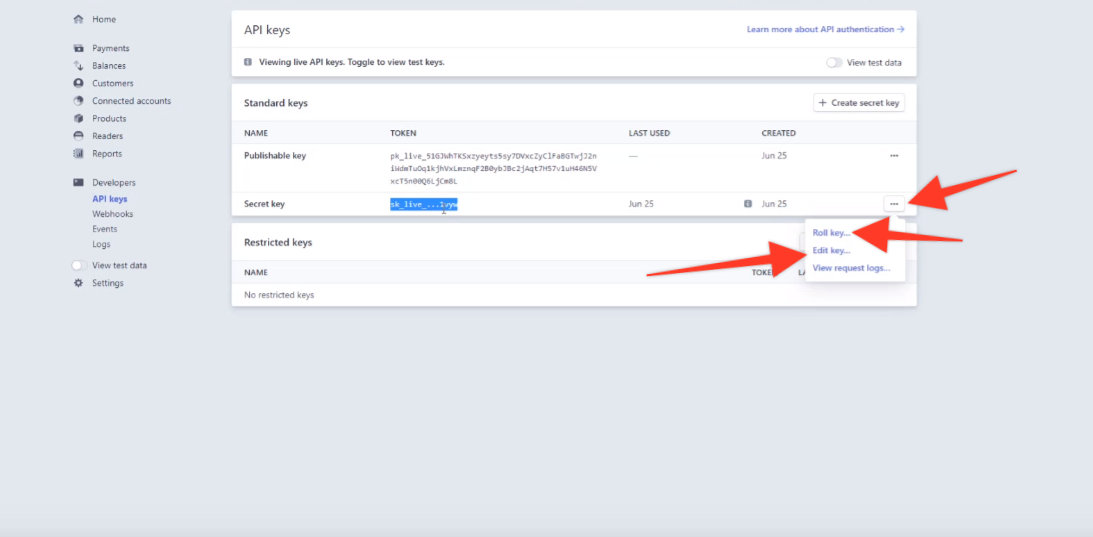Screen dimensions: 1093x537
Task: Click the Reports chart icon
Action: (x=79, y=153)
